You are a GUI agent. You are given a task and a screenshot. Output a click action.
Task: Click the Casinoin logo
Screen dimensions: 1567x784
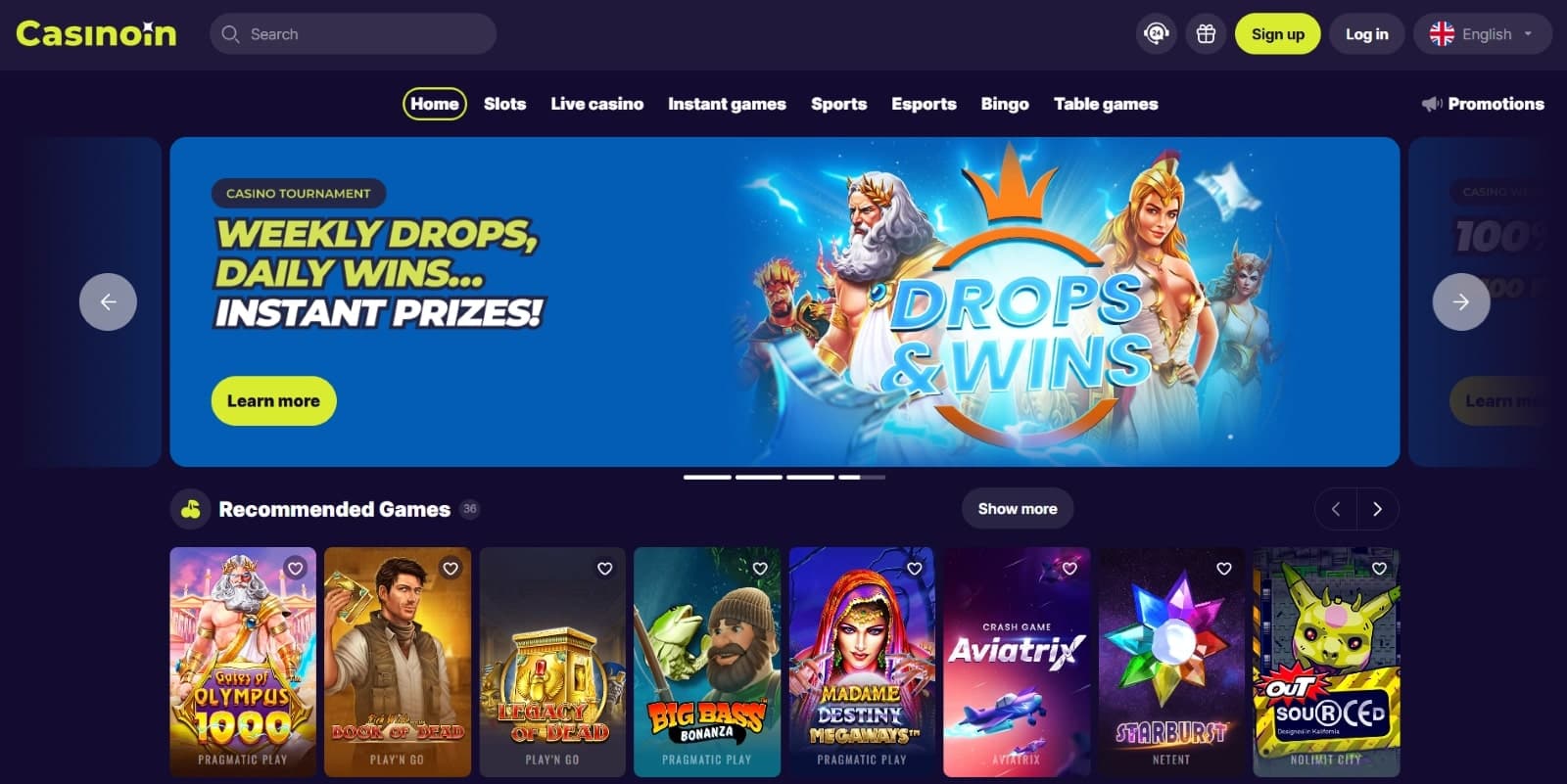(x=96, y=34)
